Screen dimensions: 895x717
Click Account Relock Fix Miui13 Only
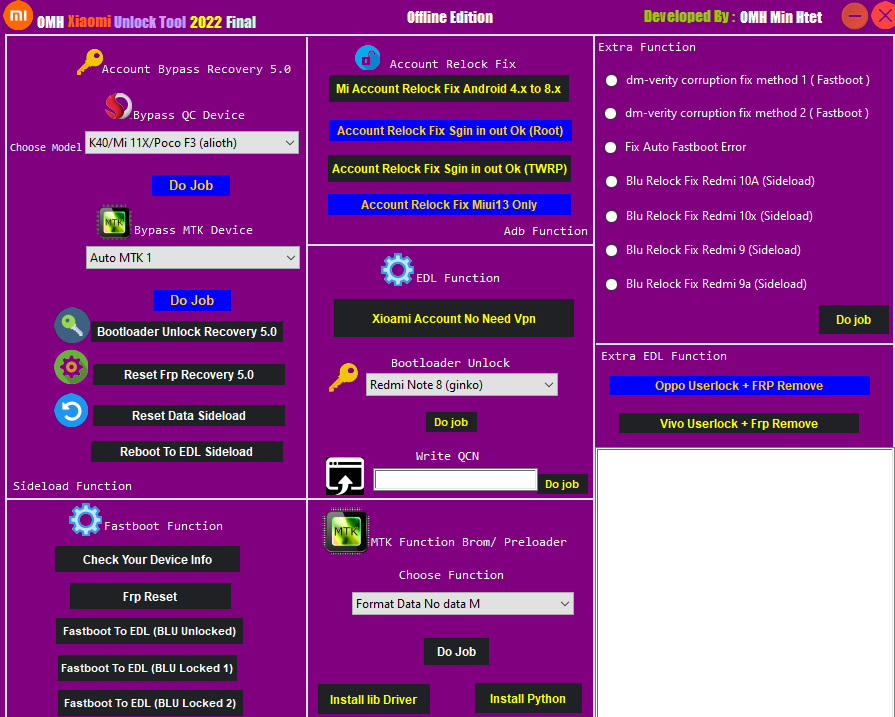pyautogui.click(x=449, y=204)
